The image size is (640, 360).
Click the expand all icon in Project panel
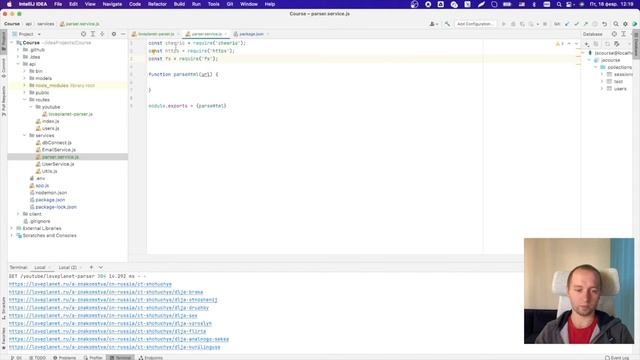tap(93, 34)
